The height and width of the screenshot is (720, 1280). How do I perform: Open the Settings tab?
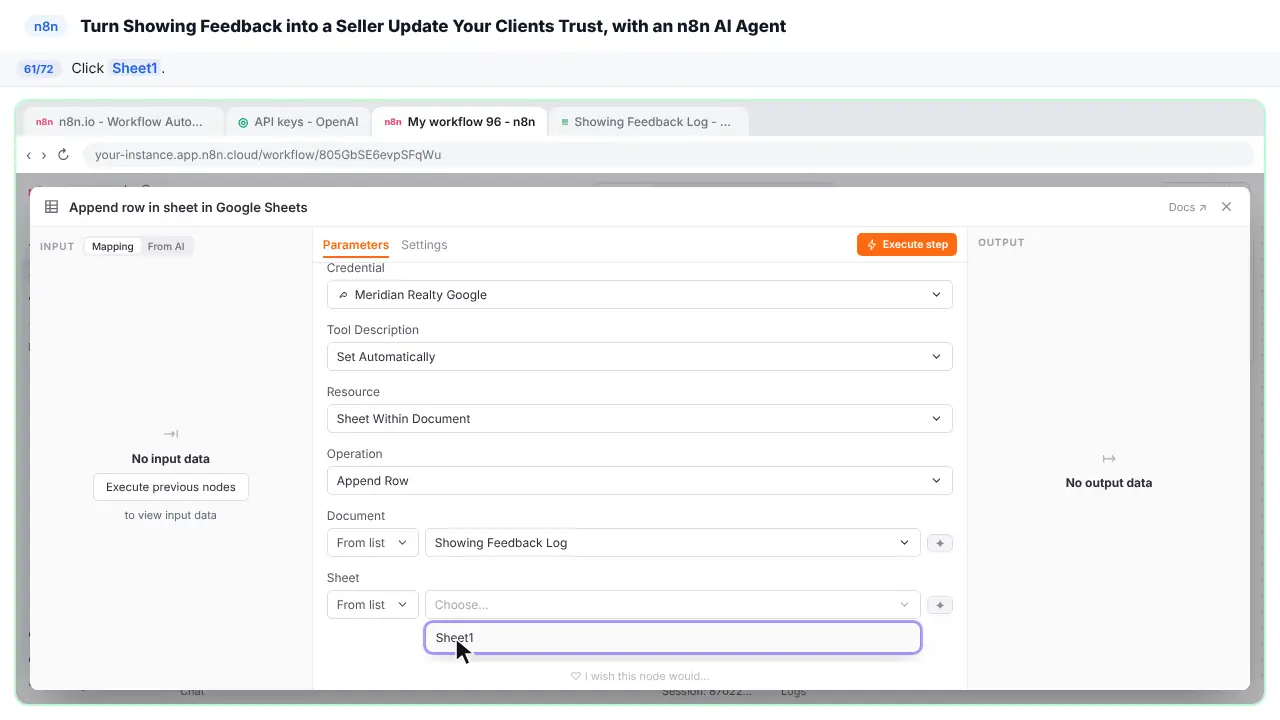coord(424,245)
